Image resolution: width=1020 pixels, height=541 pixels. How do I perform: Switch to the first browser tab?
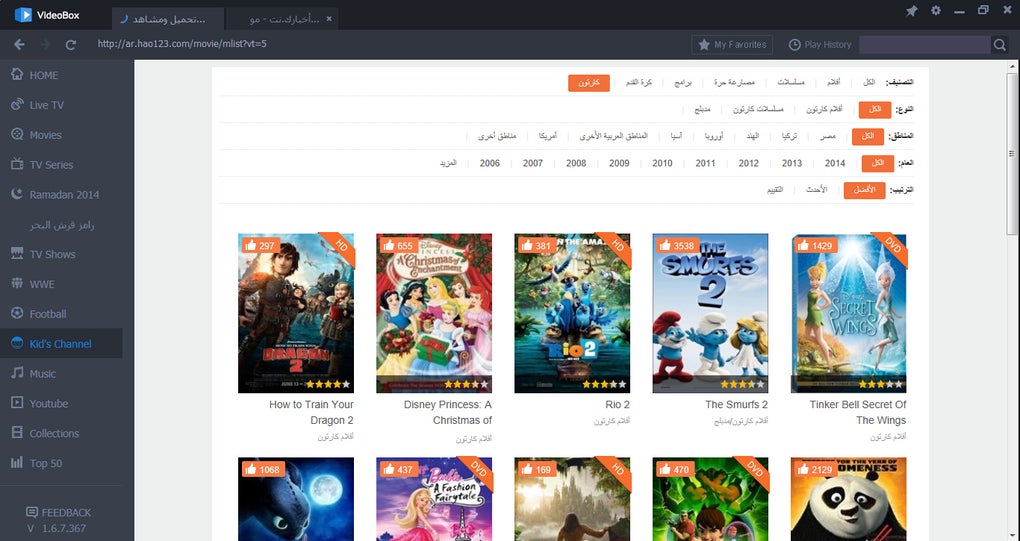pos(168,19)
